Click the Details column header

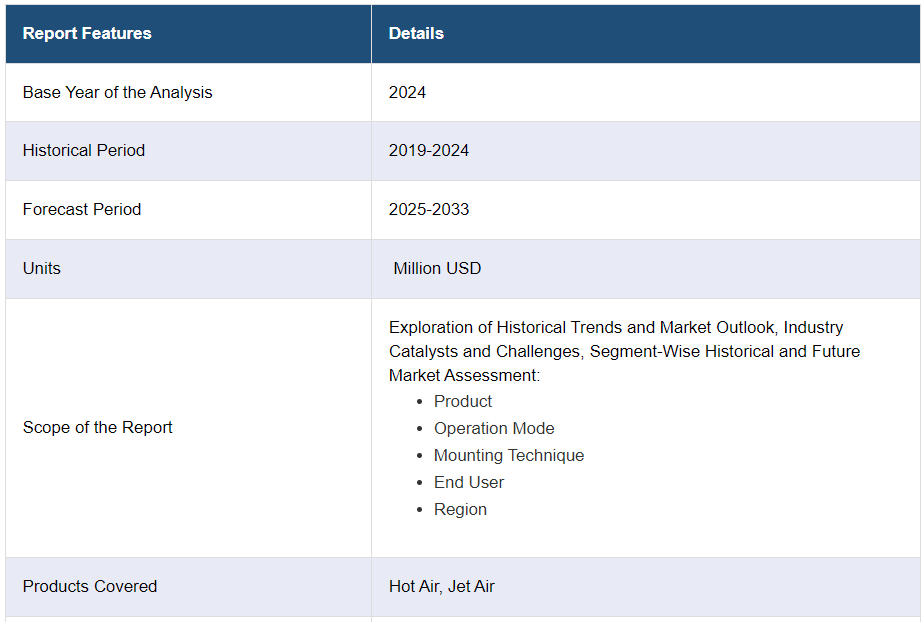pyautogui.click(x=416, y=33)
